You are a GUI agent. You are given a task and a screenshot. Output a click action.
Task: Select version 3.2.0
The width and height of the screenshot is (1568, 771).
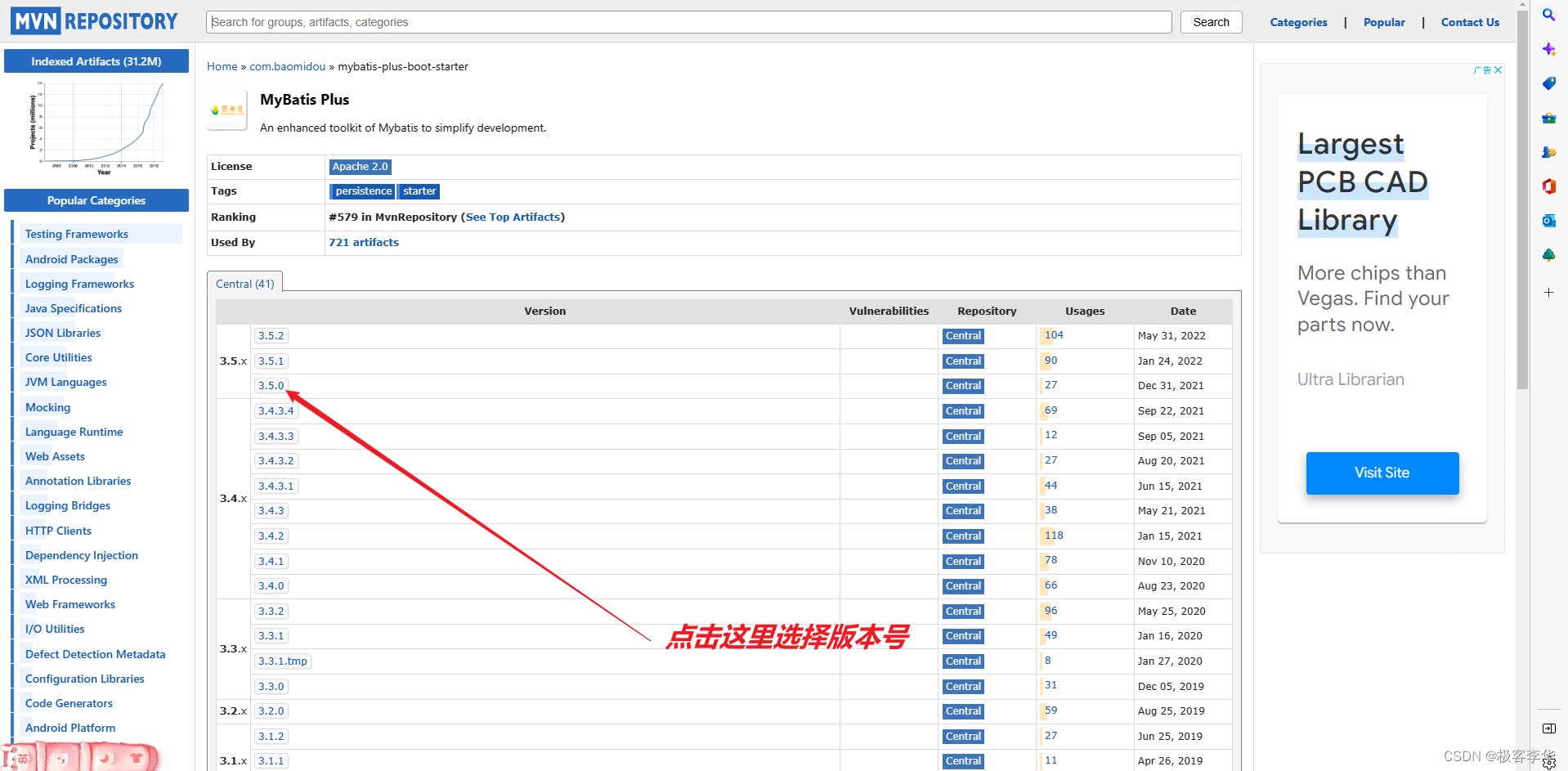coord(271,710)
